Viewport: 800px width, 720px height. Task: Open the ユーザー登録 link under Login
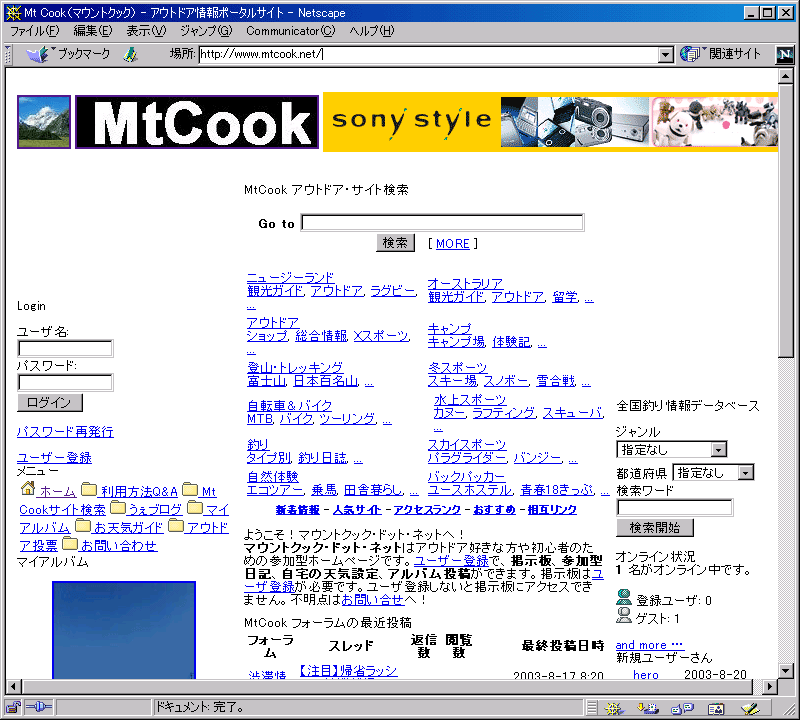coord(55,458)
